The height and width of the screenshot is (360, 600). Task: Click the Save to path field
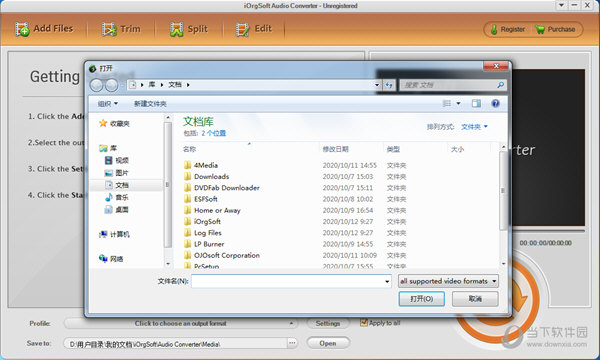[175, 344]
